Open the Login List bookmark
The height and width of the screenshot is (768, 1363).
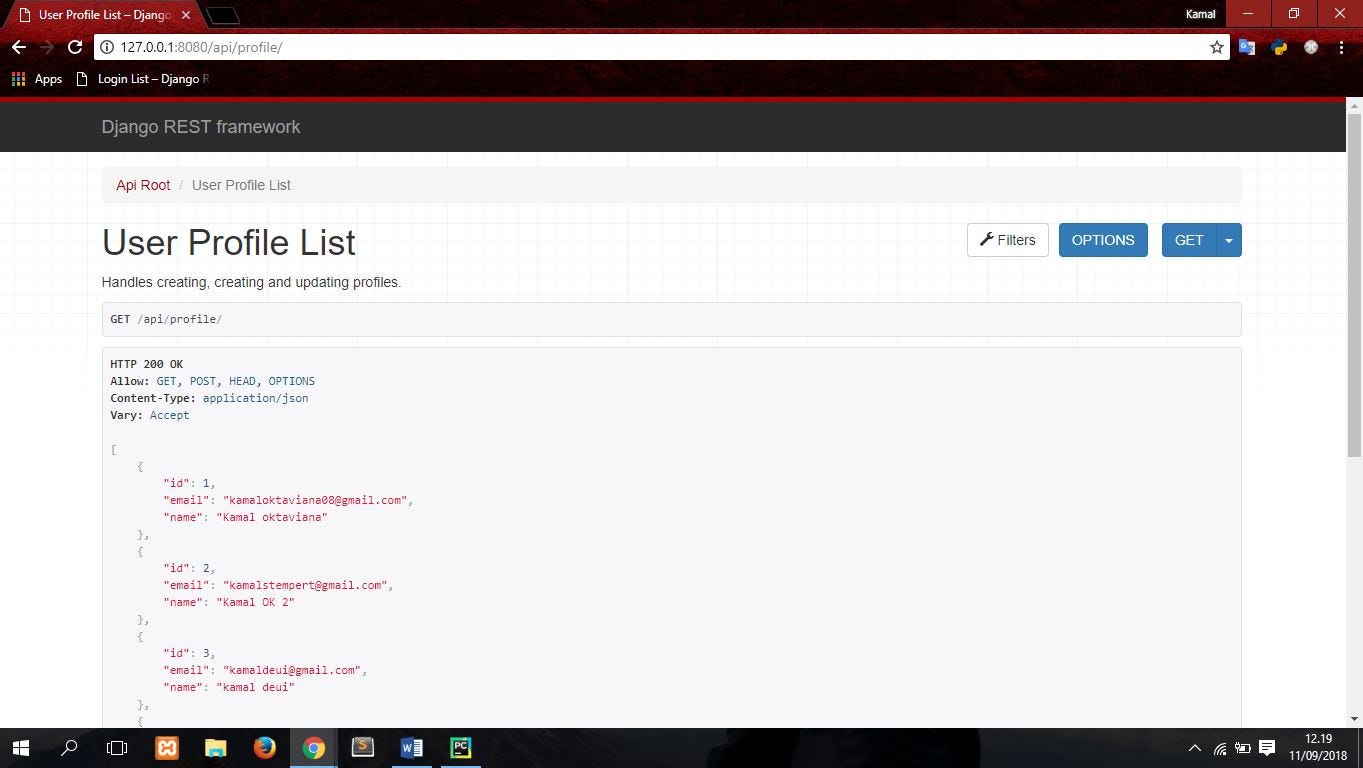click(x=143, y=79)
